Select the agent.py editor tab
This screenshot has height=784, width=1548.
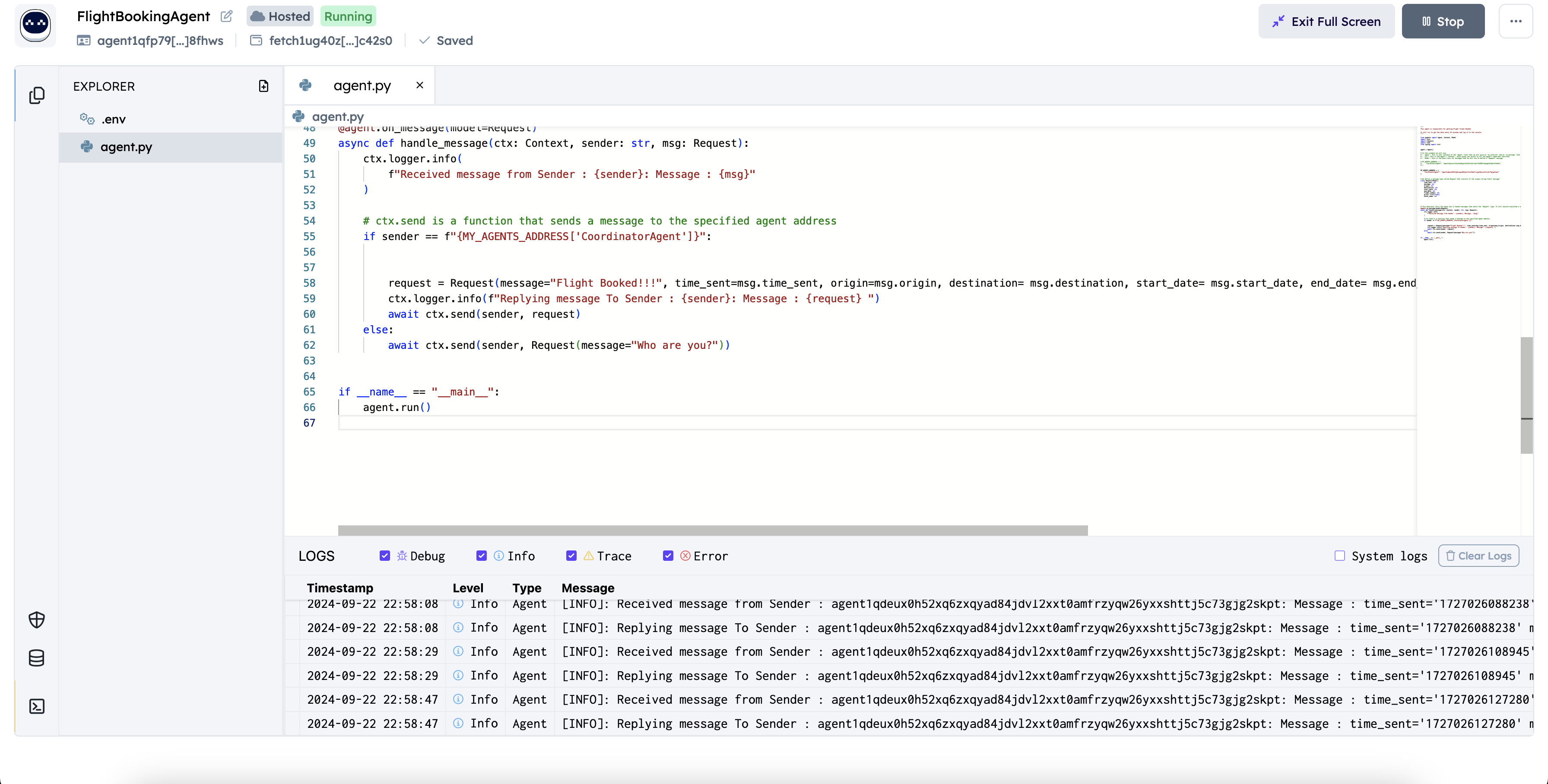362,85
